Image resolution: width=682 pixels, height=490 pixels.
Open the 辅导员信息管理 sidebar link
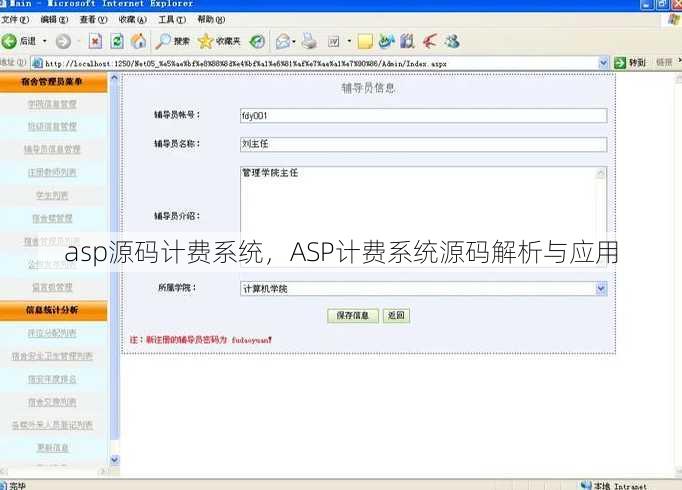(x=52, y=150)
